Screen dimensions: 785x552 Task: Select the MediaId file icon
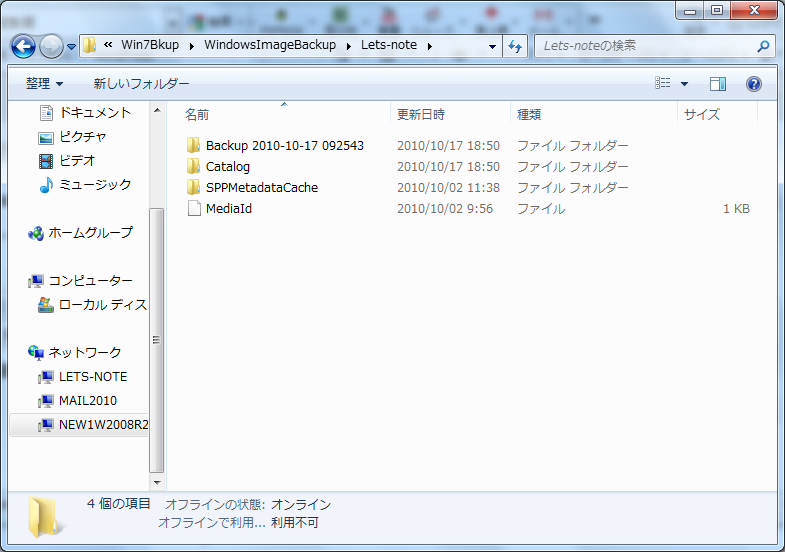(194, 209)
